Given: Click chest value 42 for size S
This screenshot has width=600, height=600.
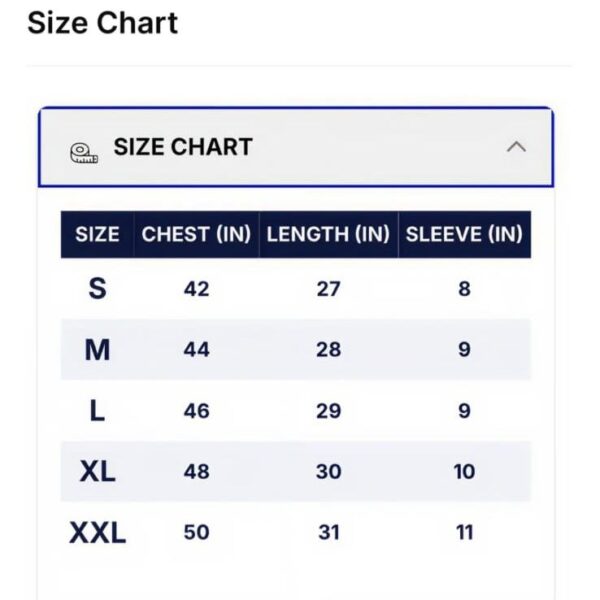Looking at the screenshot, I should pyautogui.click(x=196, y=289).
